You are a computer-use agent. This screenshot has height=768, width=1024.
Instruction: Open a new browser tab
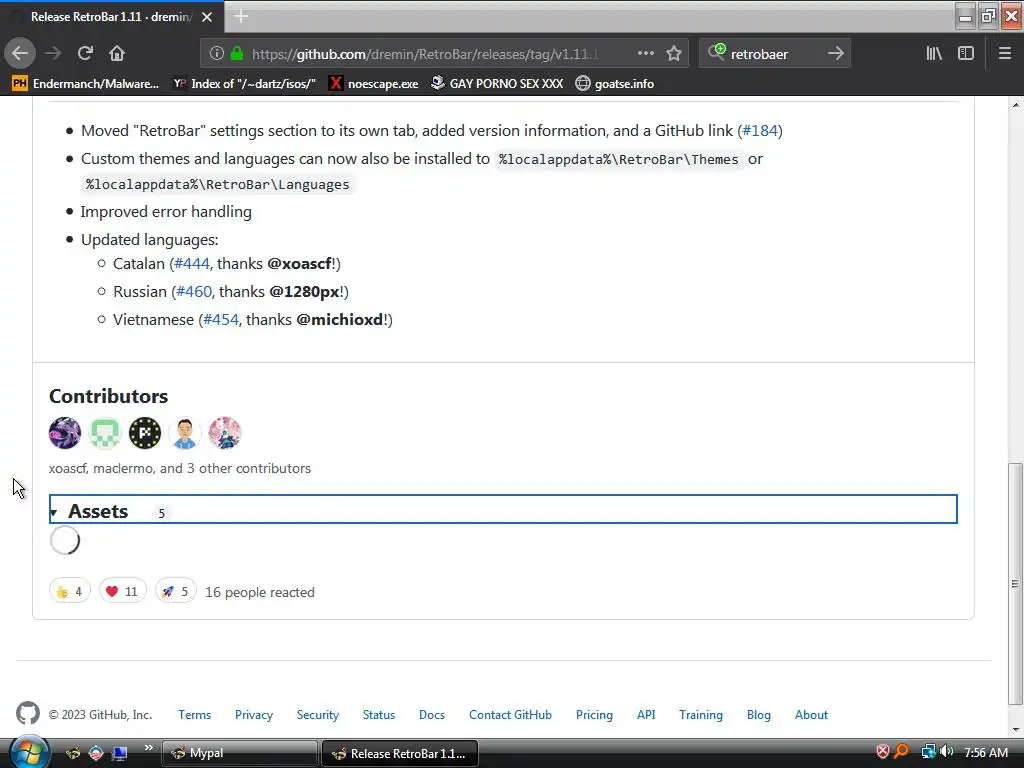click(241, 16)
